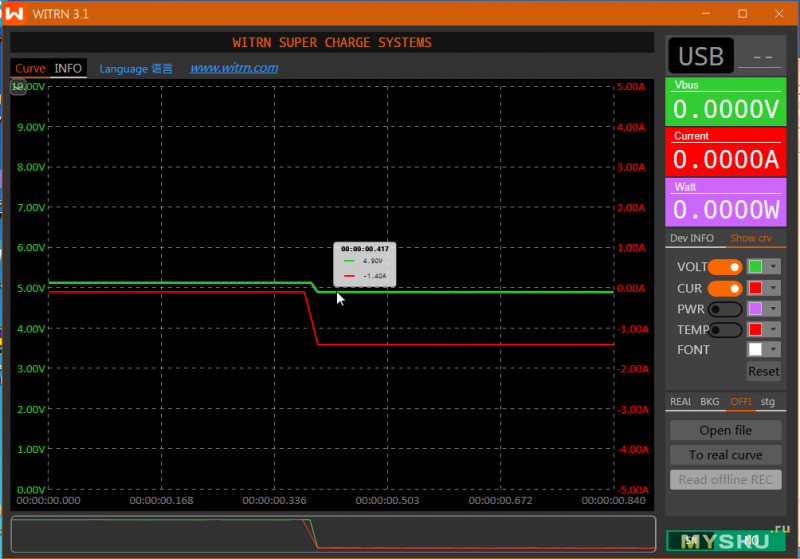Image resolution: width=800 pixels, height=559 pixels.
Task: Click the To real curve button
Action: 726,455
